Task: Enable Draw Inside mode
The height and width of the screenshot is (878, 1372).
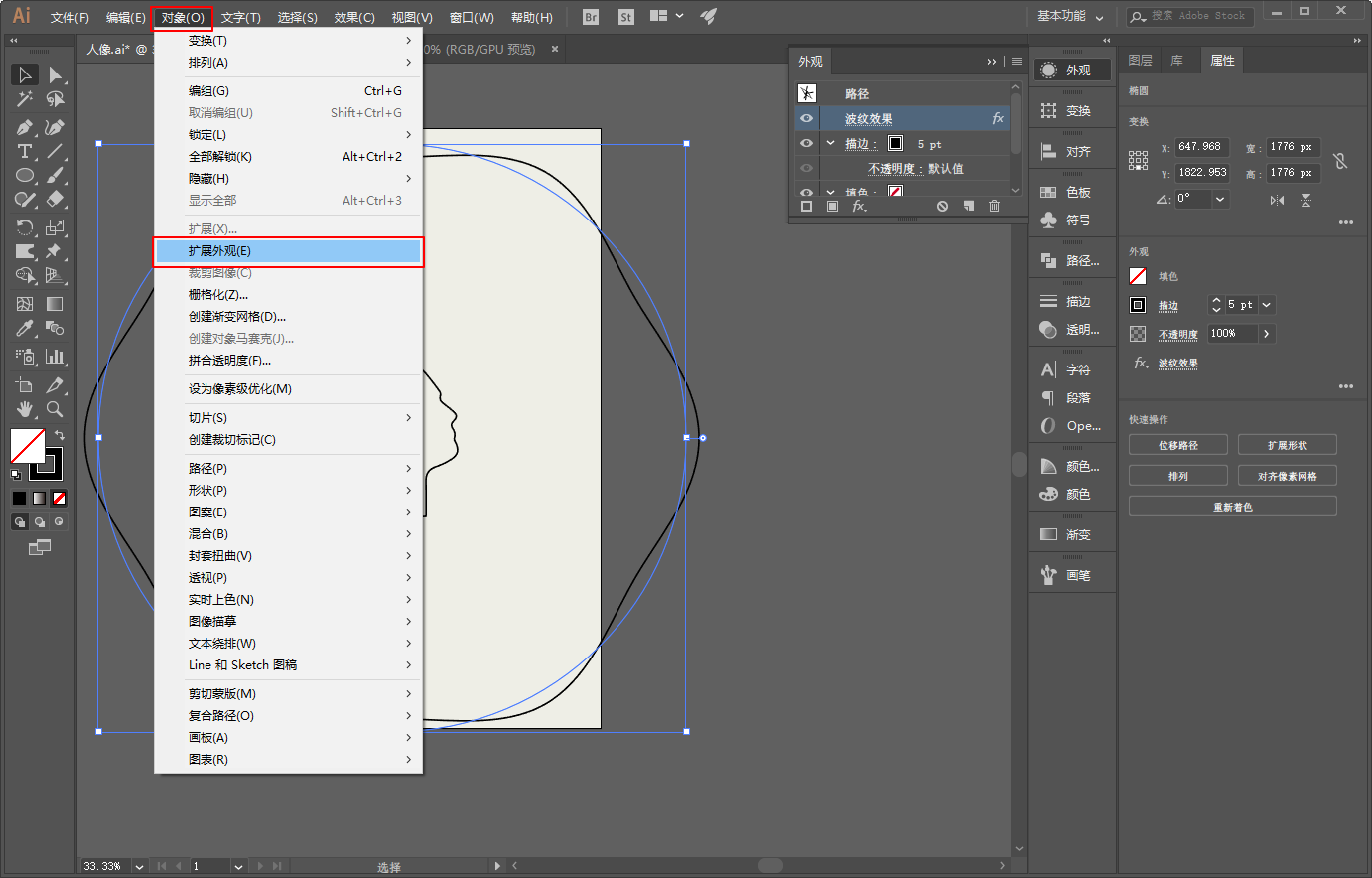Action: pos(60,521)
